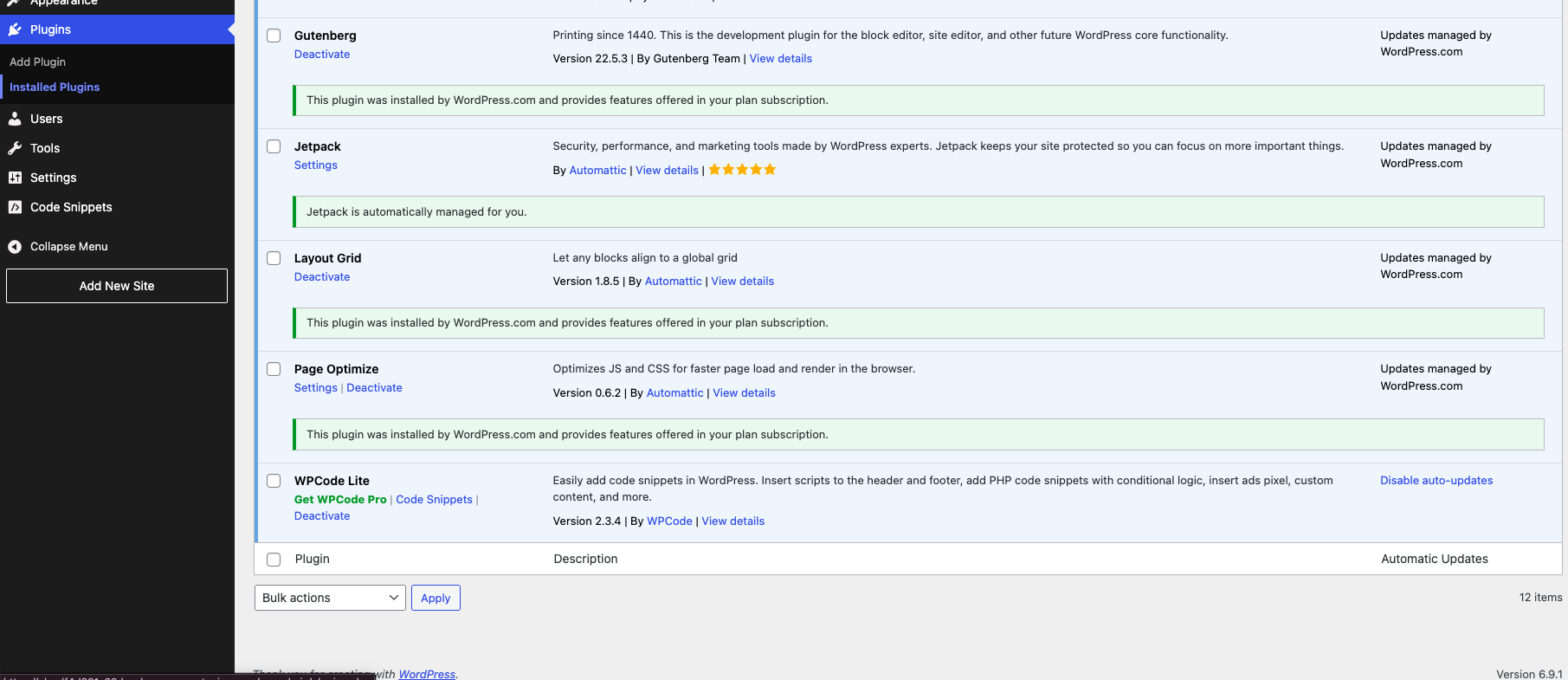Select Installed Plugins submenu item
Image resolution: width=1568 pixels, height=680 pixels.
(55, 87)
